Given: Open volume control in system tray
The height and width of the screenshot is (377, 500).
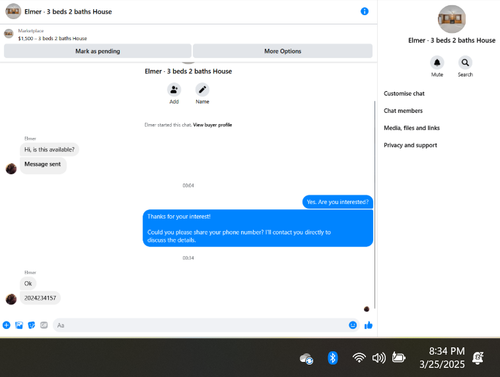Looking at the screenshot, I should click(379, 358).
